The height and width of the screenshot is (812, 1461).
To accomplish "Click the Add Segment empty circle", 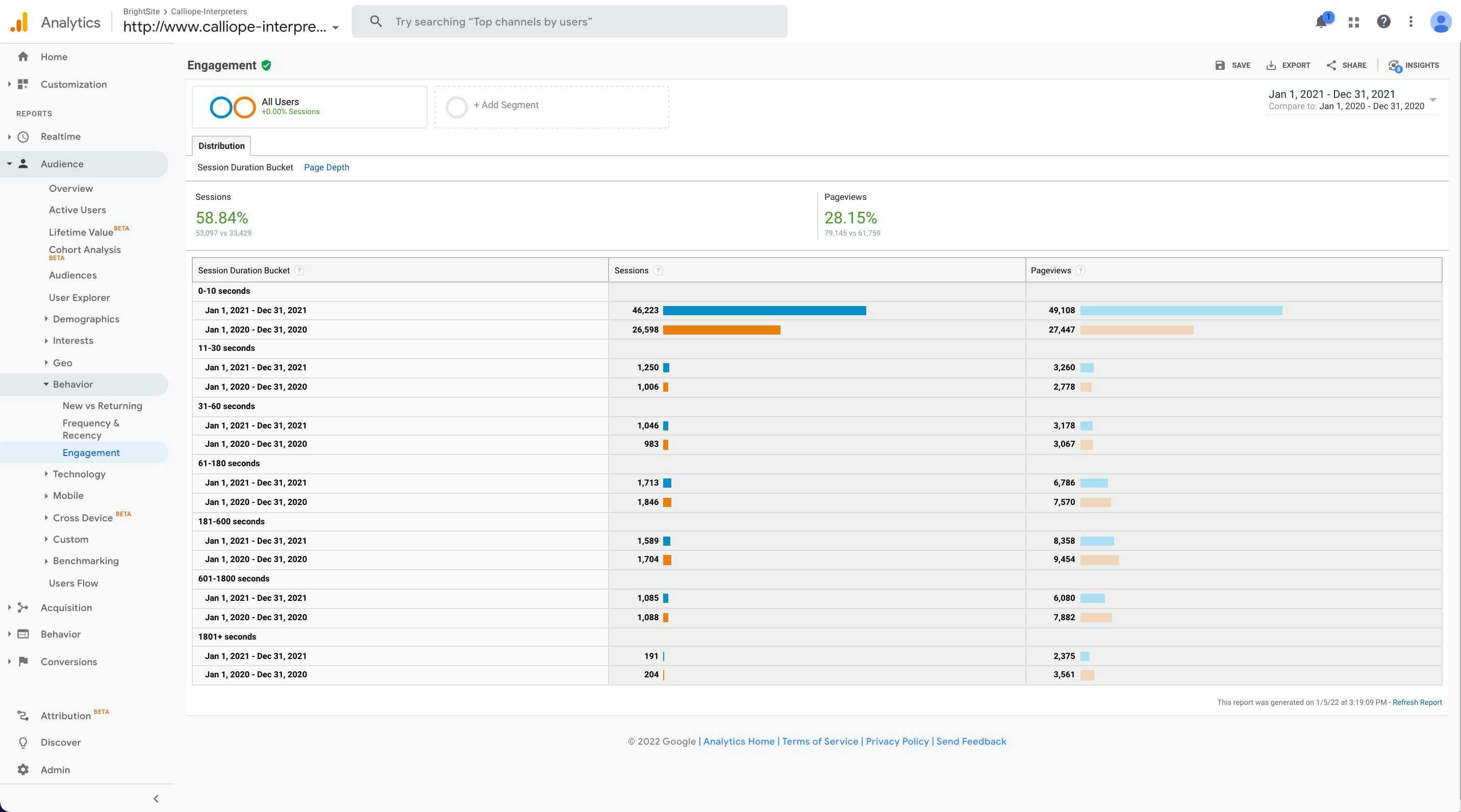I will [457, 107].
